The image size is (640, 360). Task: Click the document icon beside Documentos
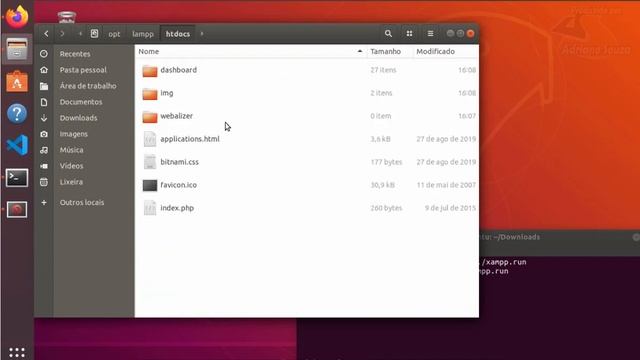[x=44, y=102]
